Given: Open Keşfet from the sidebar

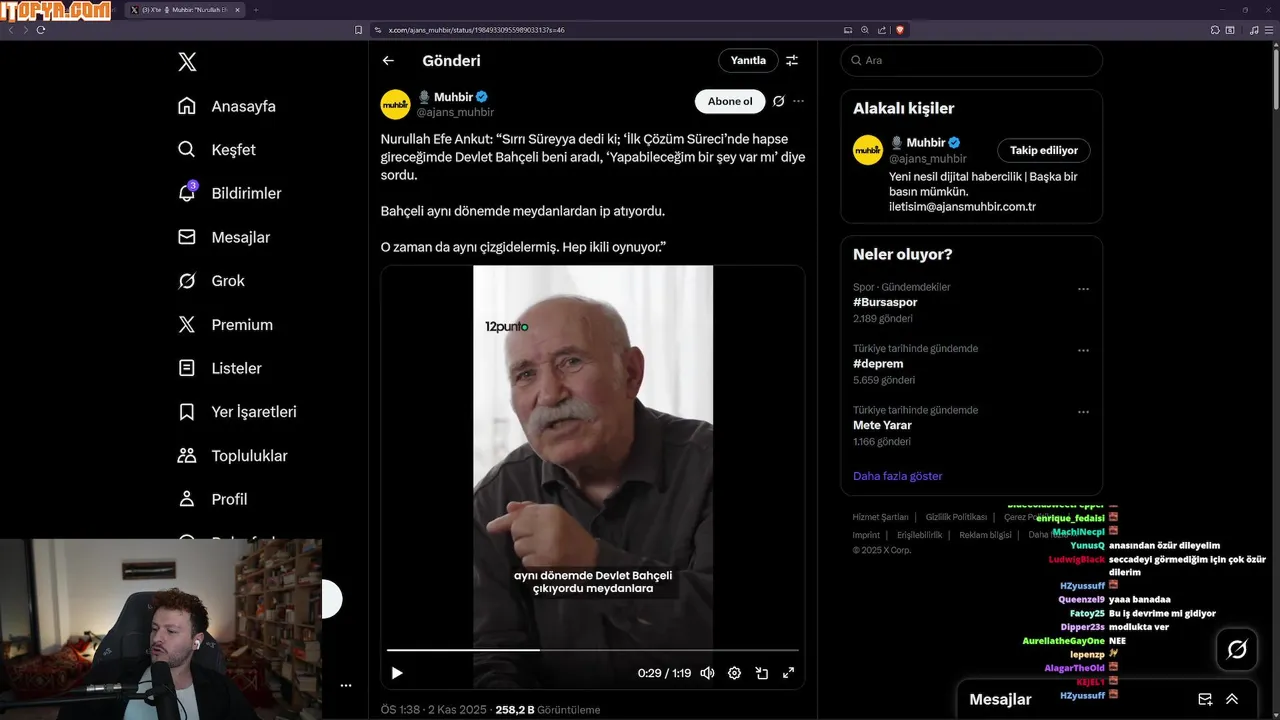Looking at the screenshot, I should pyautogui.click(x=216, y=150).
